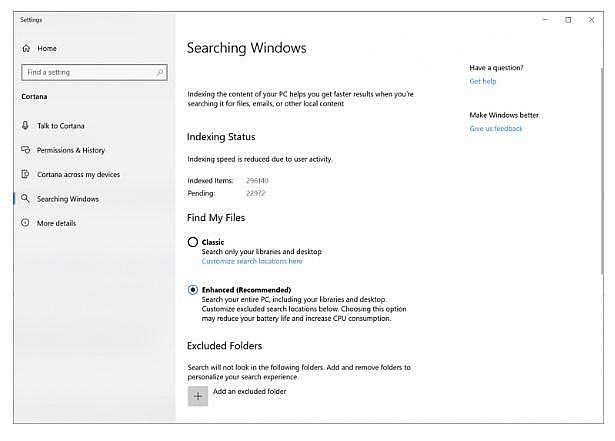This screenshot has width=615, height=441.
Task: Click Add an excluded folder label
Action: coord(249,392)
